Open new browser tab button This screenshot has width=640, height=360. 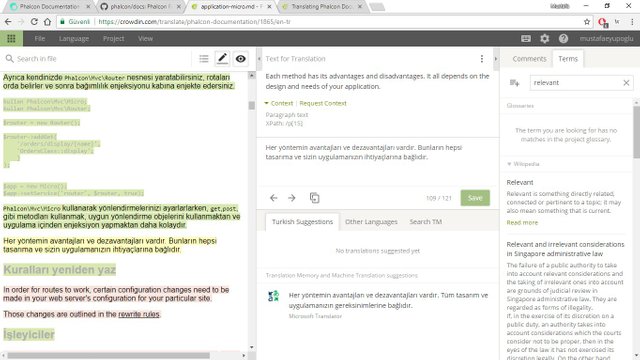tap(378, 7)
